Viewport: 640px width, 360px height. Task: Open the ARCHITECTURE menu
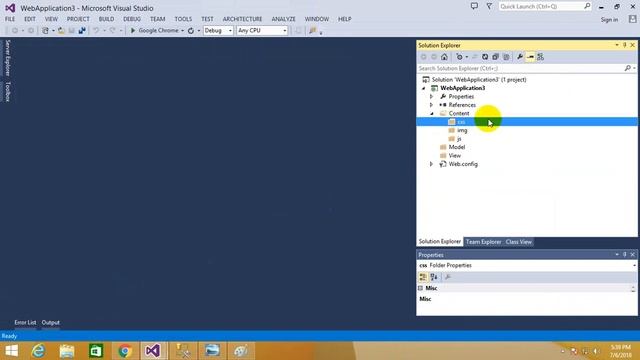coord(242,19)
